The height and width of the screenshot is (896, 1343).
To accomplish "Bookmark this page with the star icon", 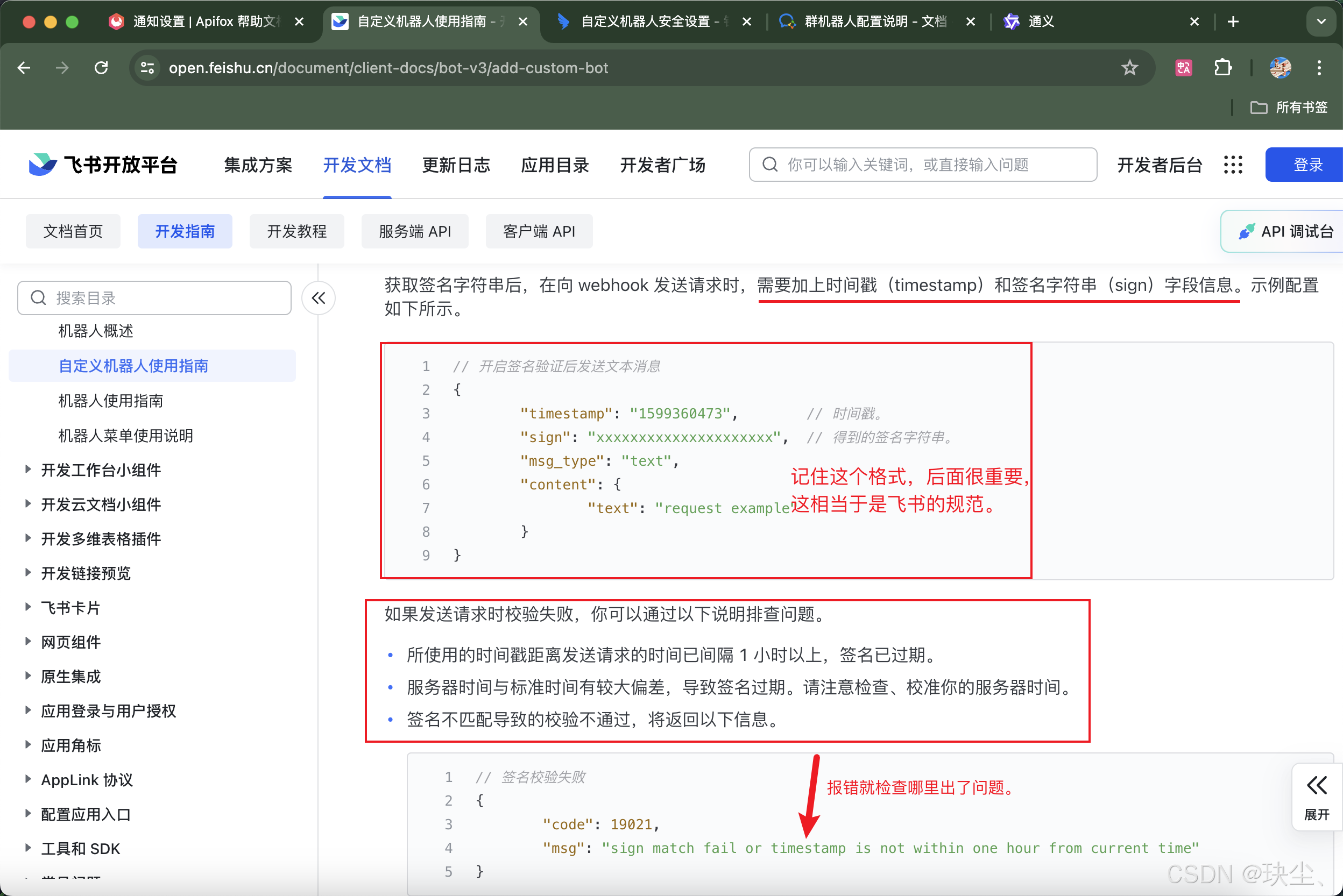I will click(x=1129, y=68).
